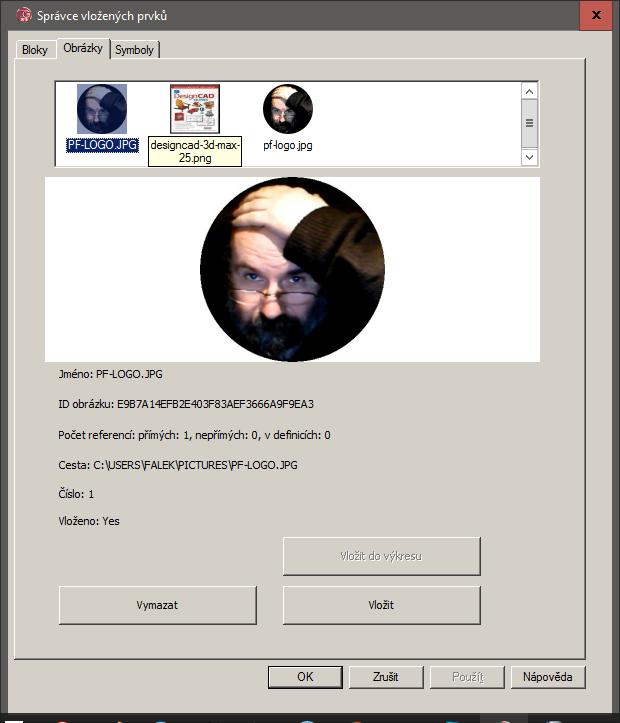Select the PF-LOGO.JPG thumbnail
The image size is (620, 723).
102,109
